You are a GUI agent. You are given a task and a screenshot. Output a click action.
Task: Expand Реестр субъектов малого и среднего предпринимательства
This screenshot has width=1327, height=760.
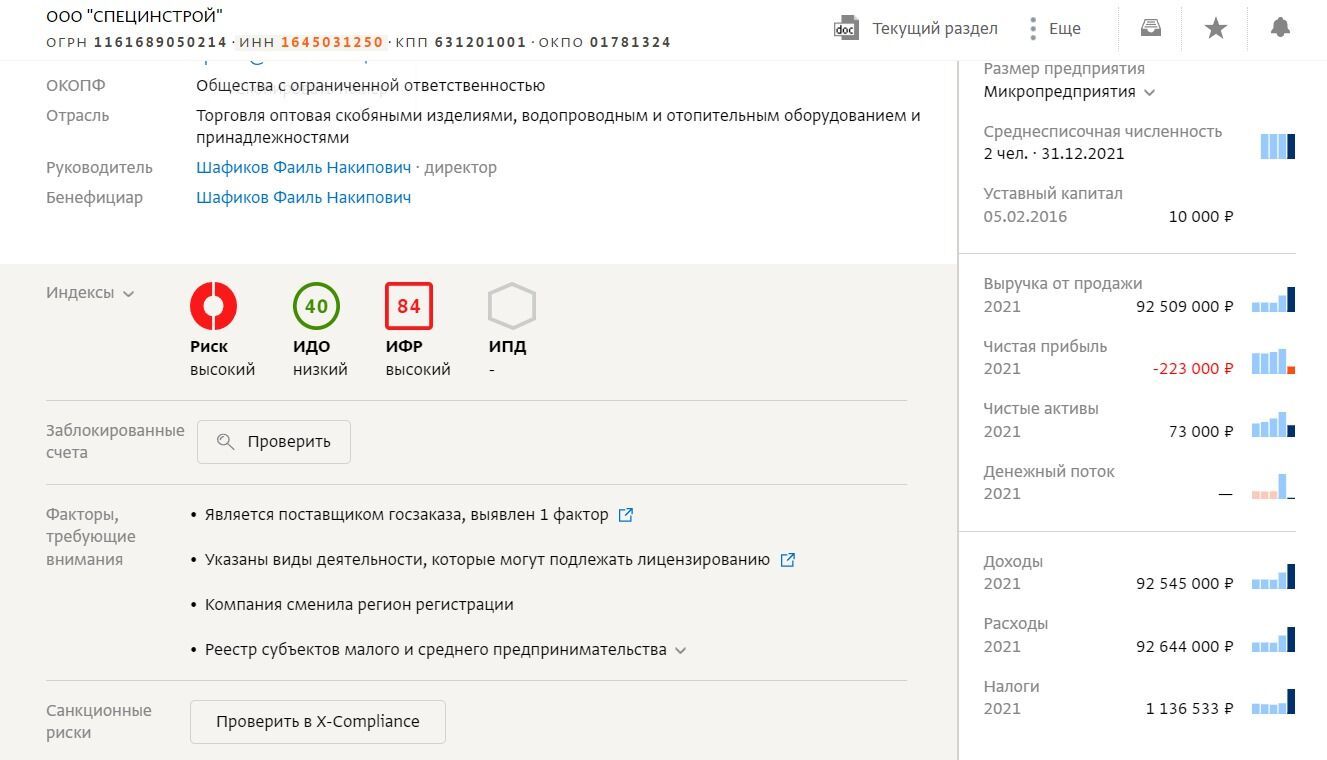pyautogui.click(x=680, y=650)
